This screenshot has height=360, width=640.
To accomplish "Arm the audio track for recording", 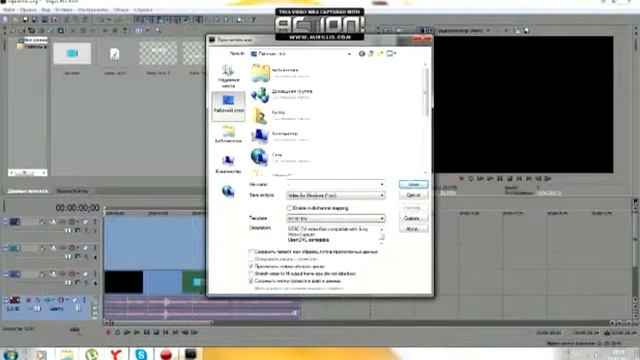I will pyautogui.click(x=28, y=300).
